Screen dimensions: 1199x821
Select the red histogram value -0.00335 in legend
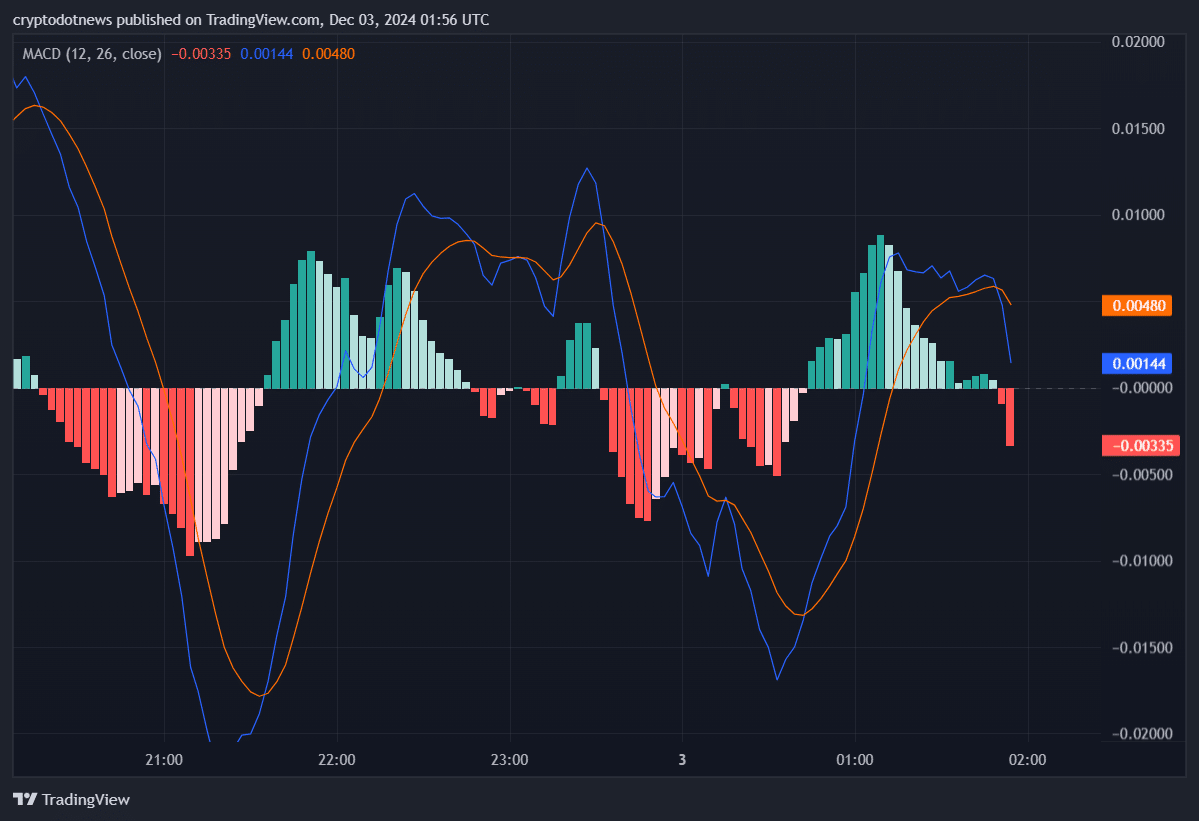(201, 54)
